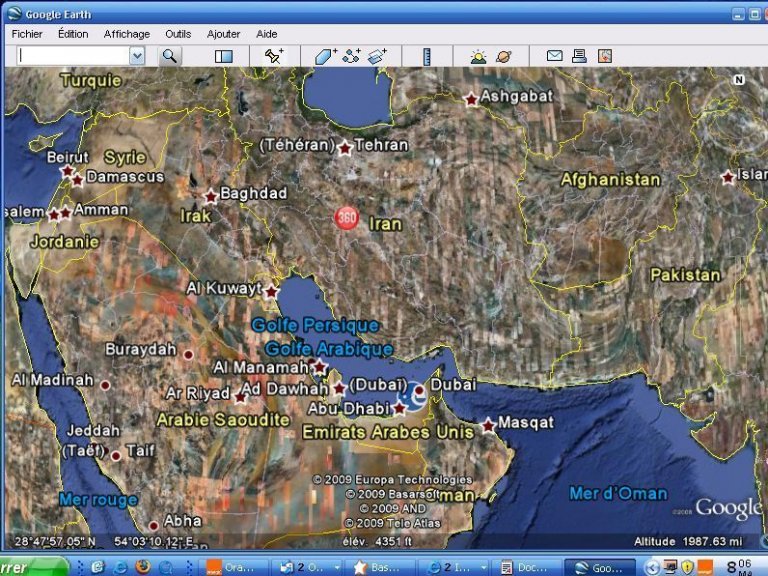Expand the search history dropdown arrow
768x576 pixels.
[137, 56]
